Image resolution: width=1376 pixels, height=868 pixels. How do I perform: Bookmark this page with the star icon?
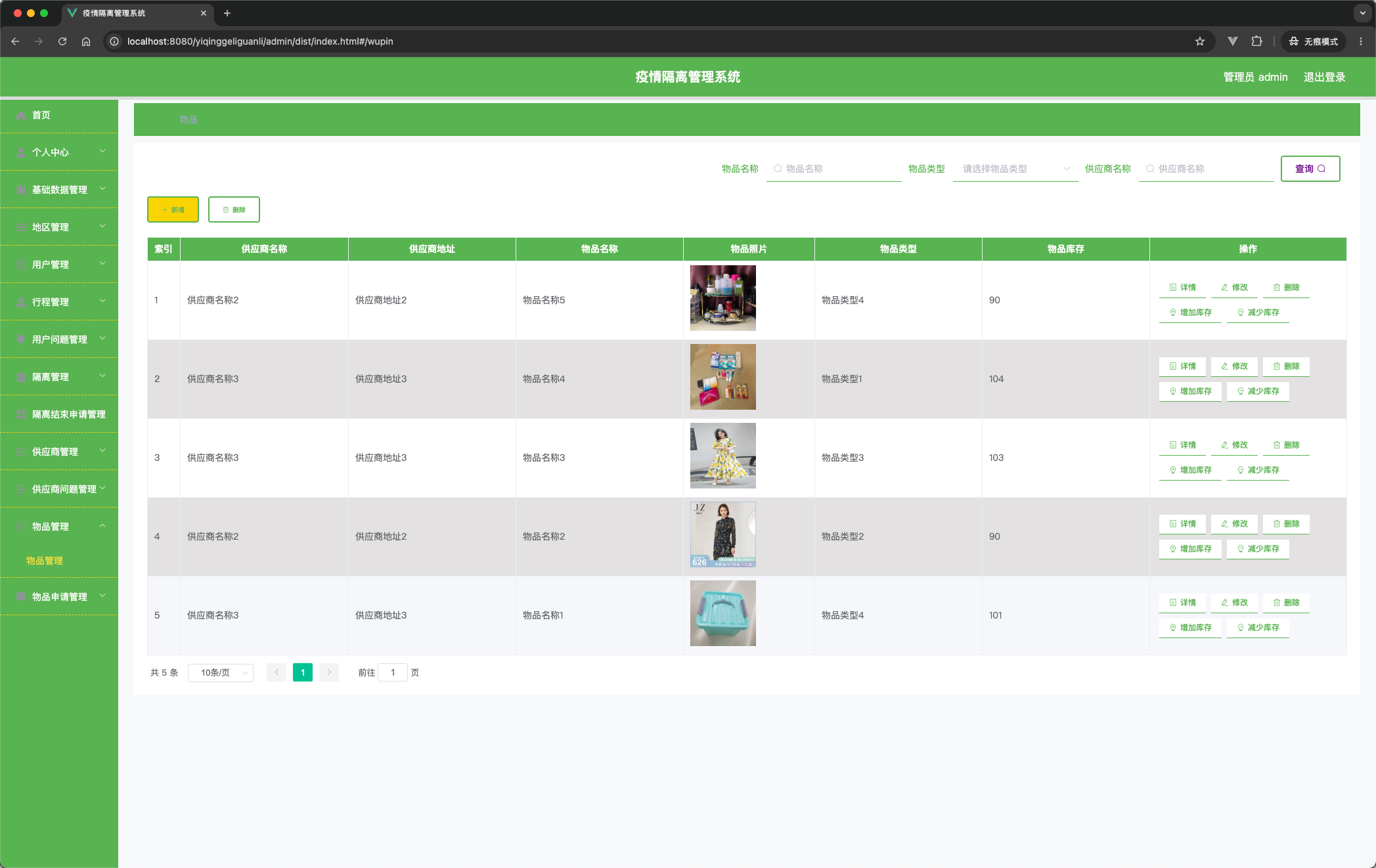pyautogui.click(x=1200, y=41)
